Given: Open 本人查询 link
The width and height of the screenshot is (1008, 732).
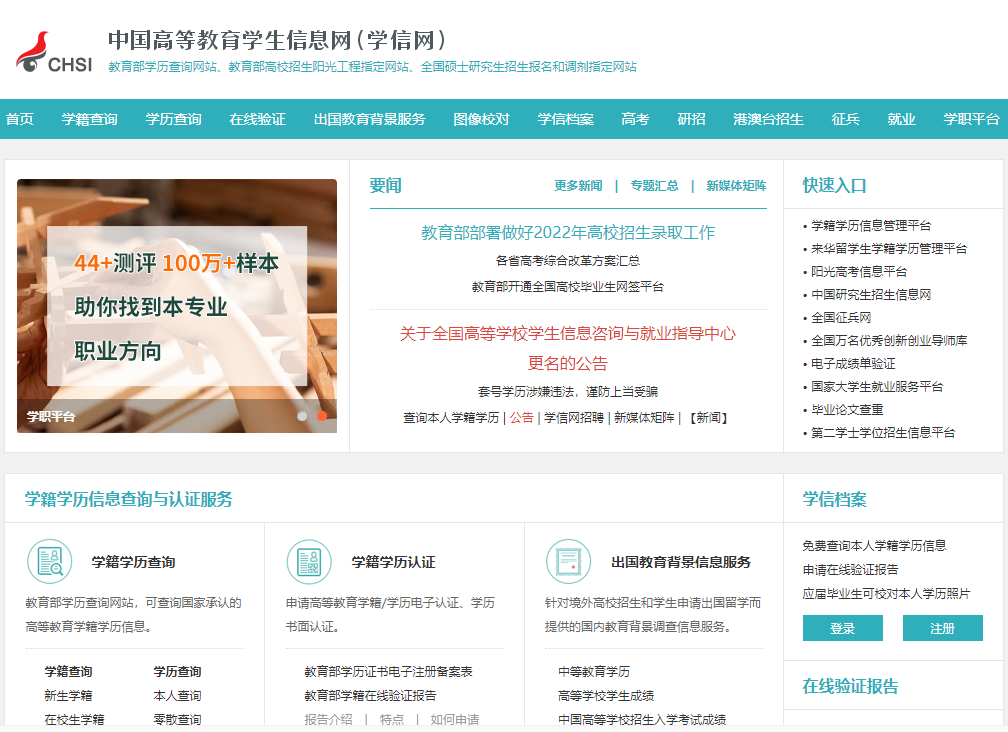Looking at the screenshot, I should coord(177,696).
